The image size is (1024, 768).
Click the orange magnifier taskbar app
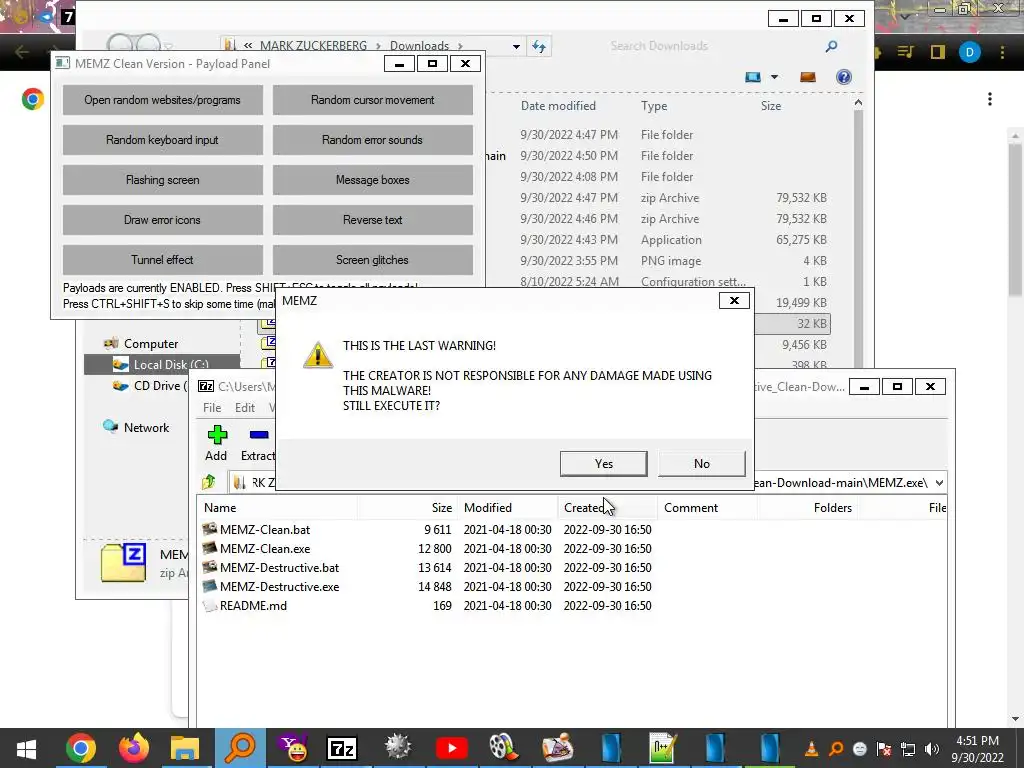[240, 748]
